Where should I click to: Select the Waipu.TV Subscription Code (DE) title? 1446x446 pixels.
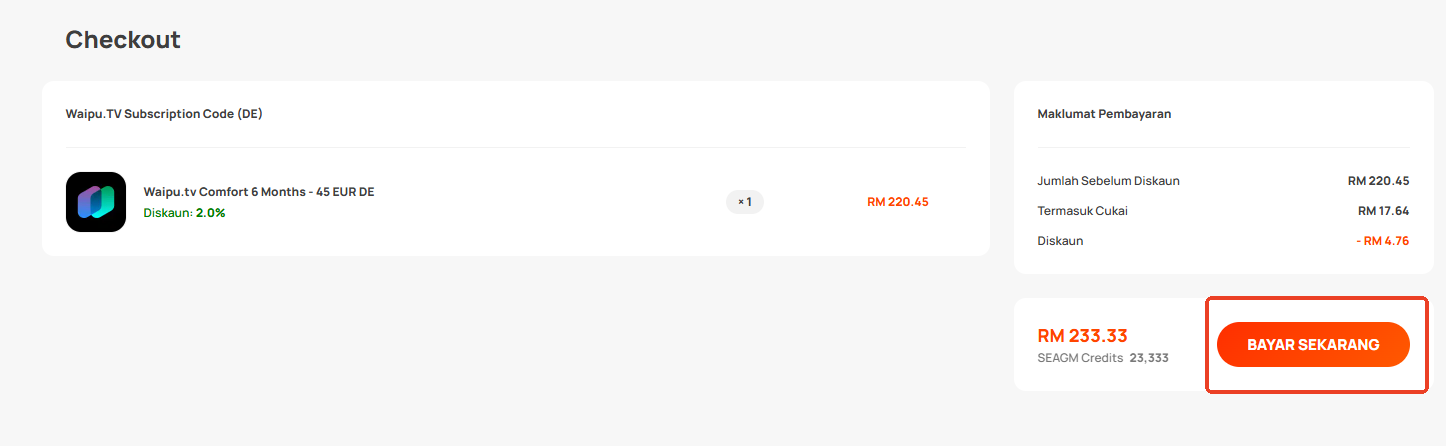tap(164, 114)
